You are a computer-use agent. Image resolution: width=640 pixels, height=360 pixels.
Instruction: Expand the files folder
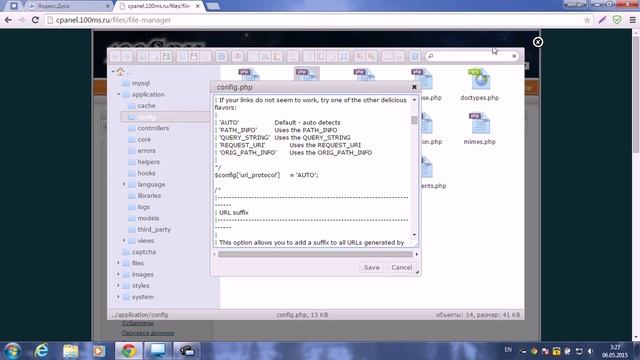tap(119, 263)
